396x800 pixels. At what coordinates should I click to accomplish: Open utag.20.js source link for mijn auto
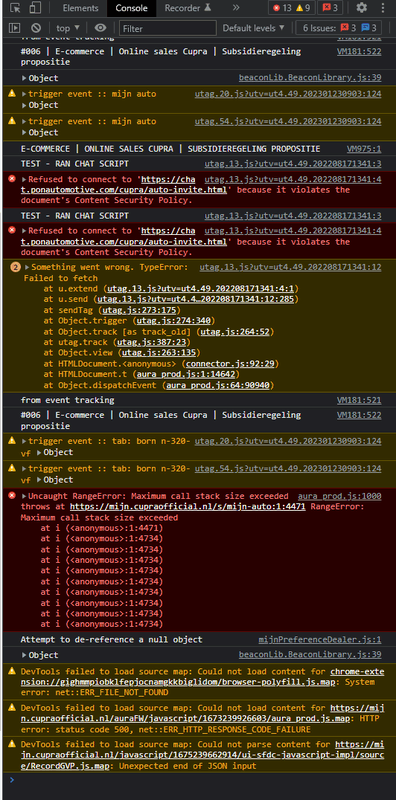click(x=288, y=94)
